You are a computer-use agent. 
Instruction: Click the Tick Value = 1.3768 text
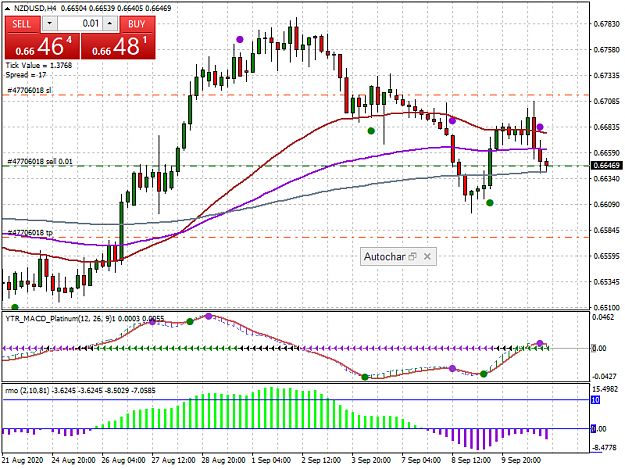(39, 65)
